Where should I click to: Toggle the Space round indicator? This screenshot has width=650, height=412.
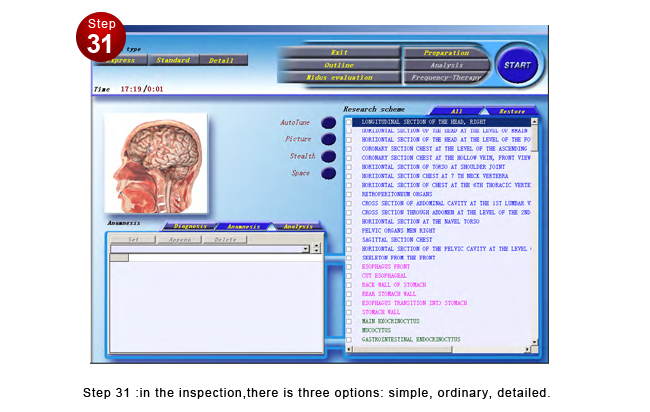(328, 173)
